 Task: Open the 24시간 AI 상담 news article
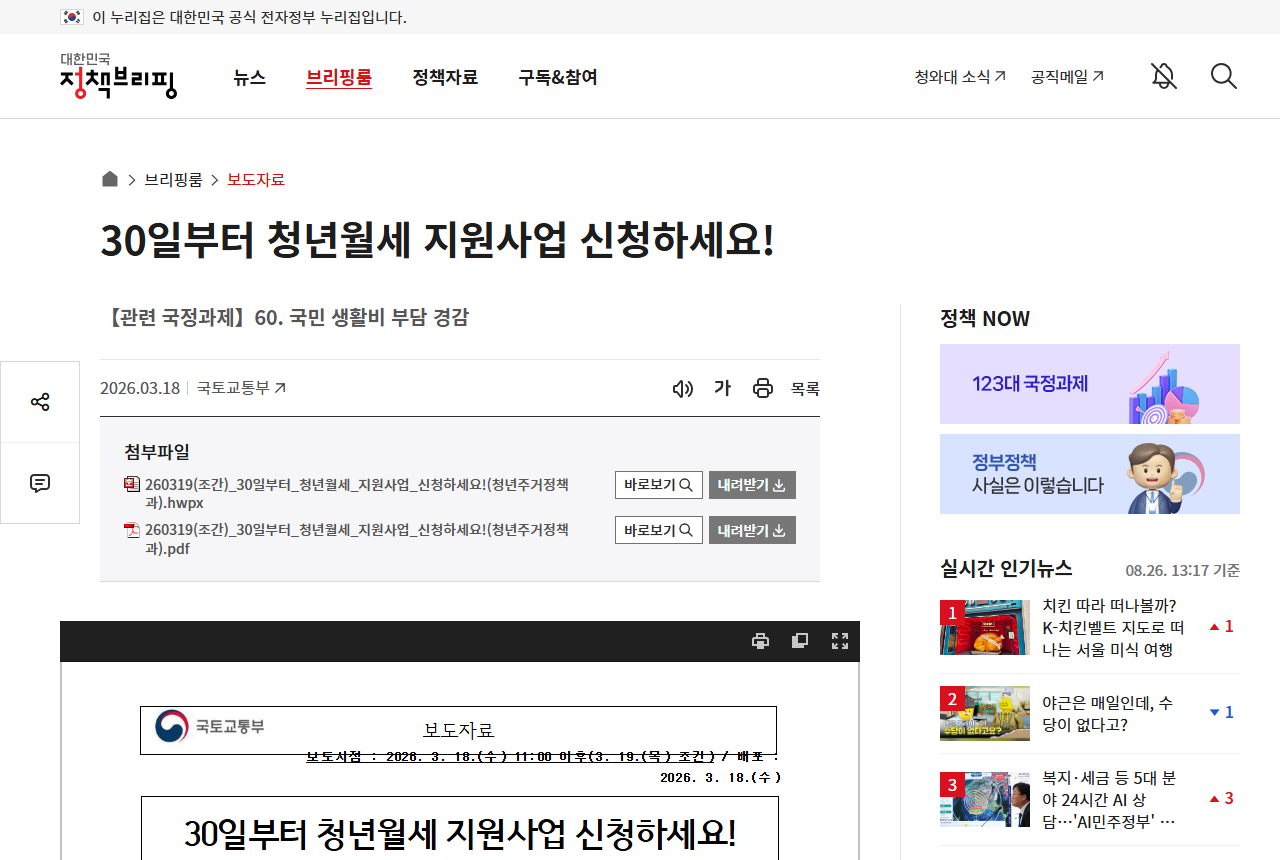click(1109, 799)
